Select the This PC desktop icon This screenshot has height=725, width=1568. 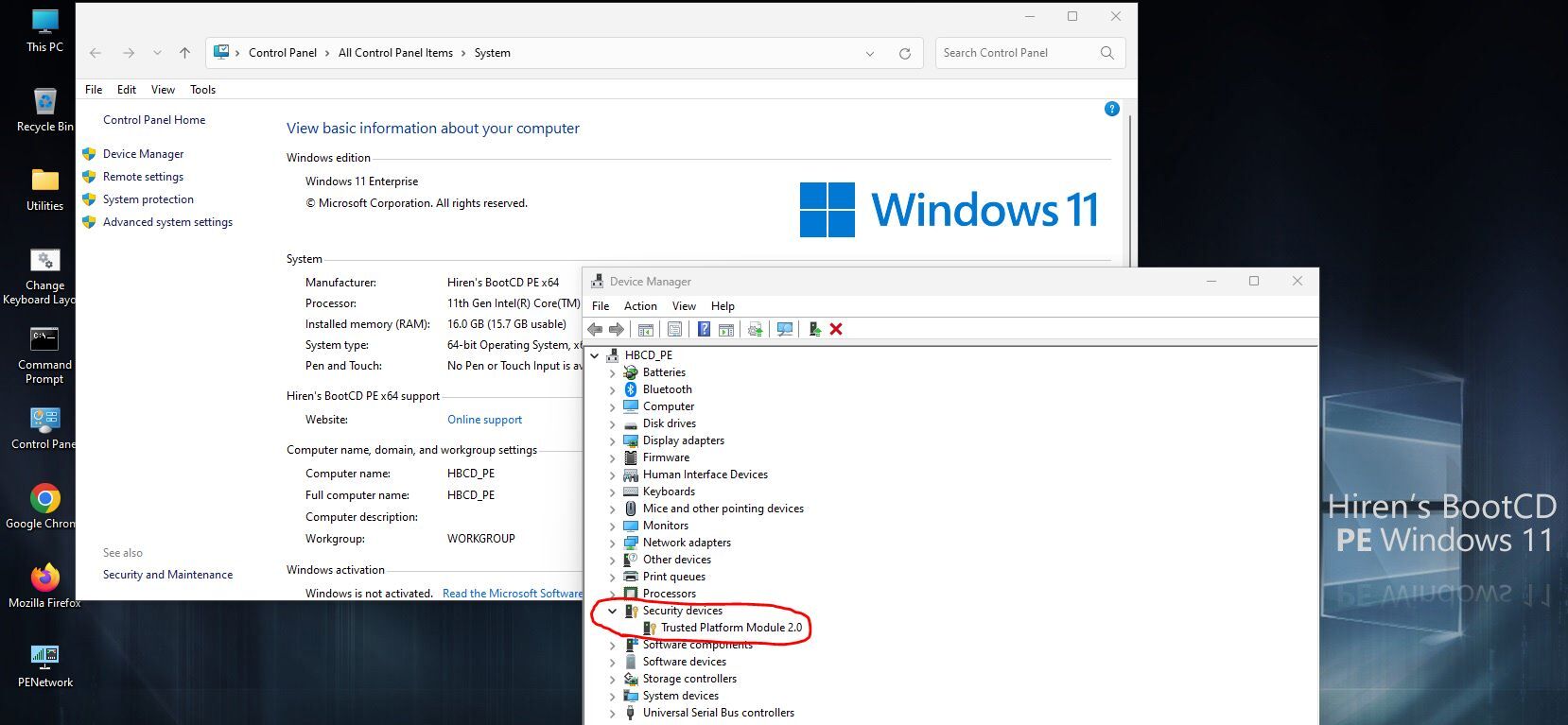44,30
